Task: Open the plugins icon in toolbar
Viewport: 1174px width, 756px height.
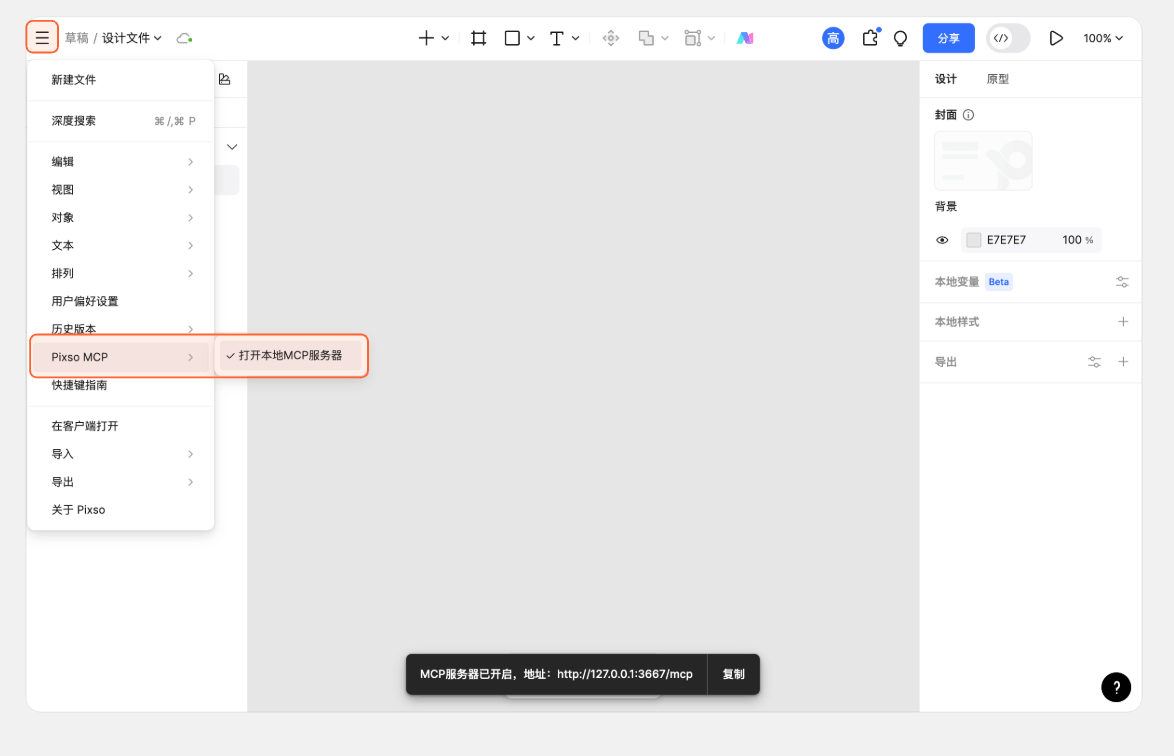Action: [x=870, y=38]
